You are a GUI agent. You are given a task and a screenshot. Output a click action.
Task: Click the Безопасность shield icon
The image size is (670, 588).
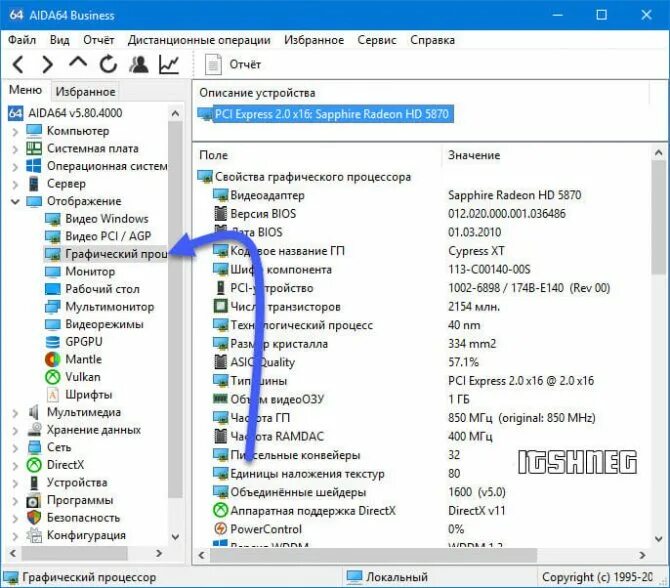(x=34, y=517)
